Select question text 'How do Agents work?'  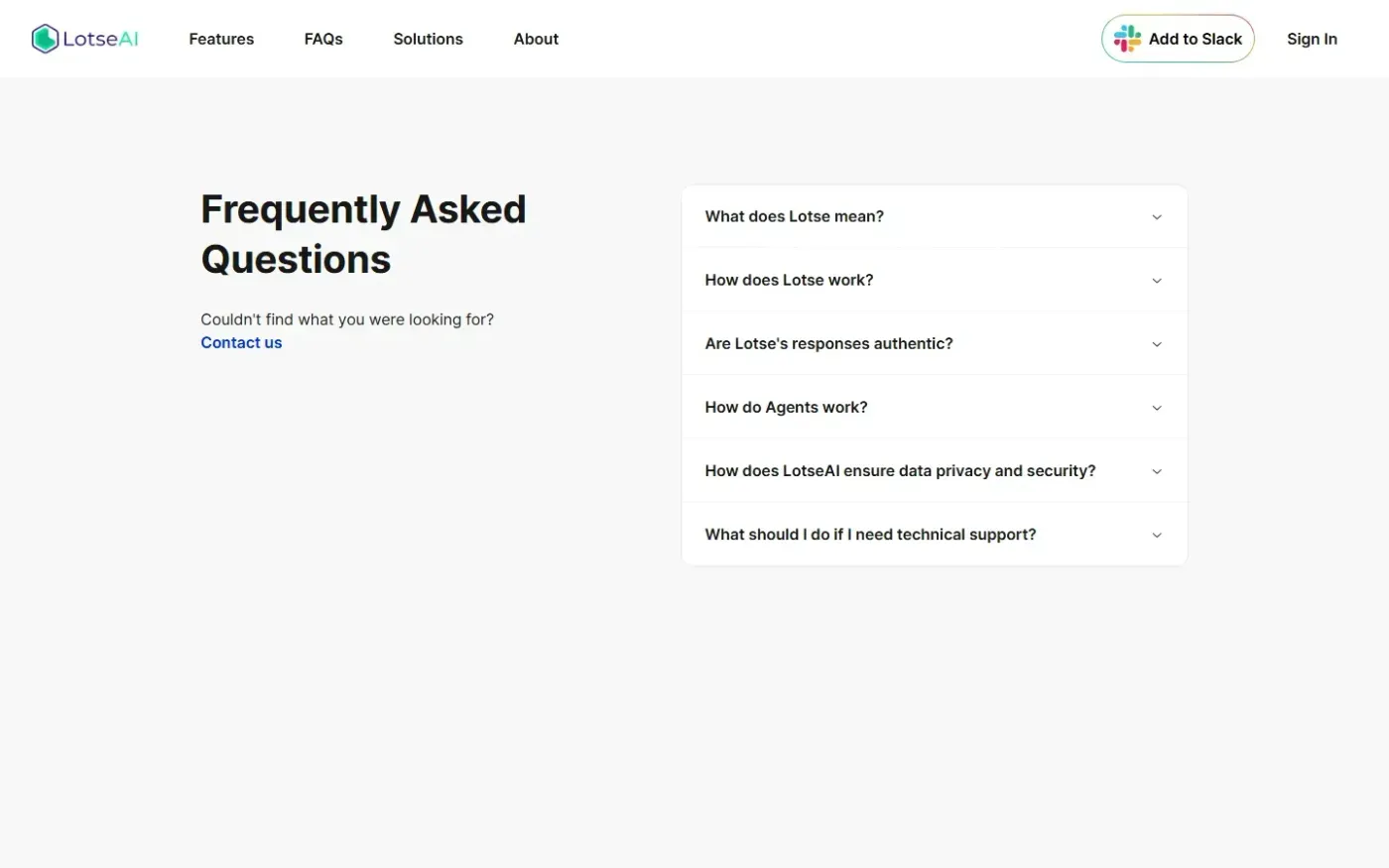tap(786, 407)
